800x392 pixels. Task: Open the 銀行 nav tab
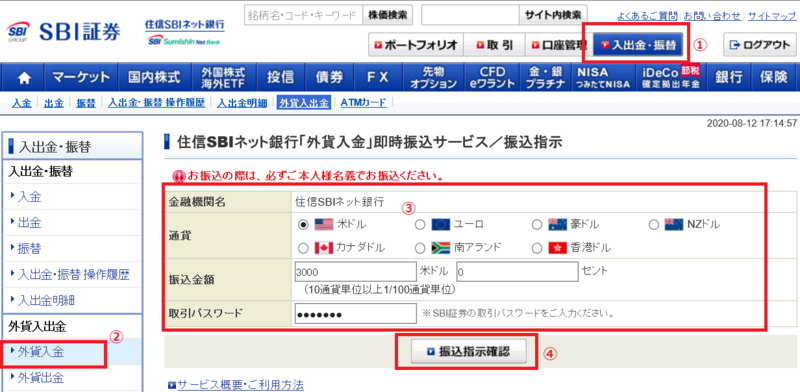728,78
